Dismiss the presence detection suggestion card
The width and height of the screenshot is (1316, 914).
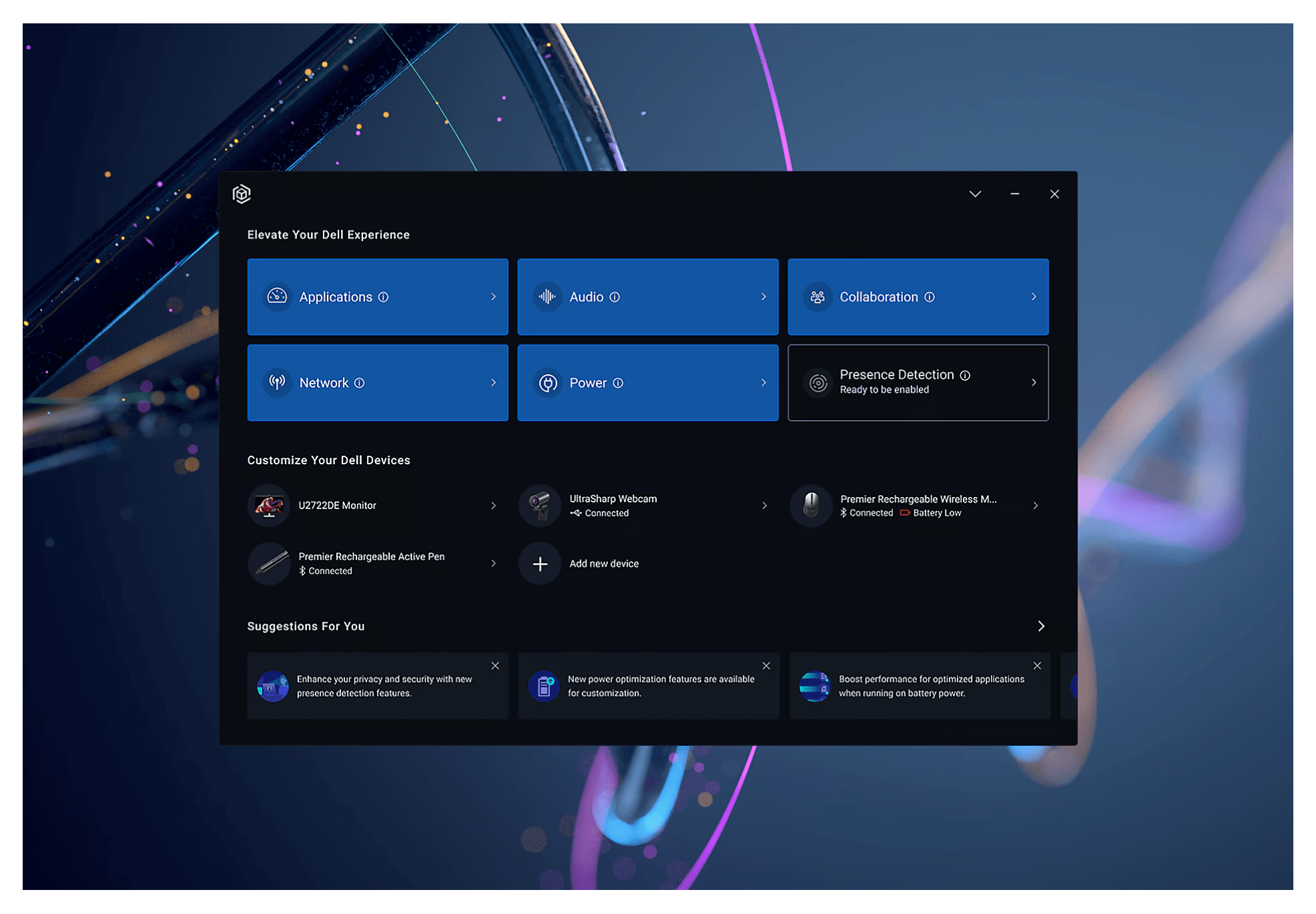495,666
